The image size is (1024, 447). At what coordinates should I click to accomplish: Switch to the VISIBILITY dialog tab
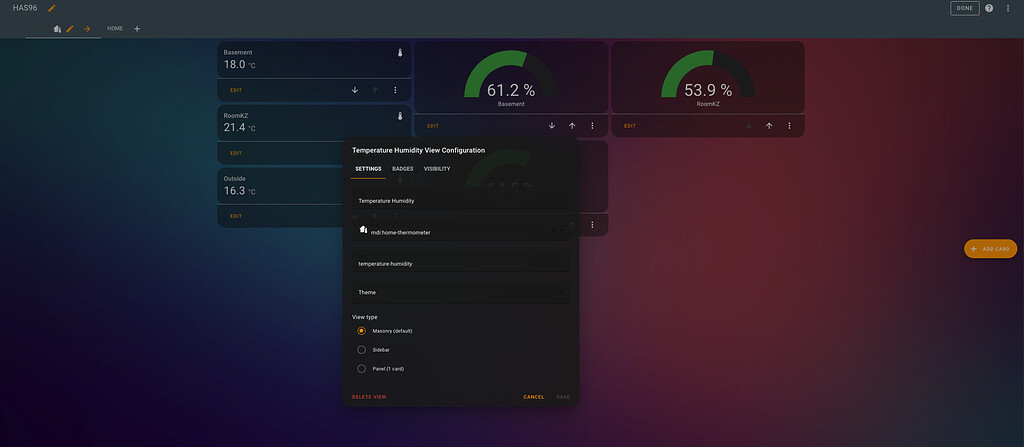pyautogui.click(x=437, y=169)
